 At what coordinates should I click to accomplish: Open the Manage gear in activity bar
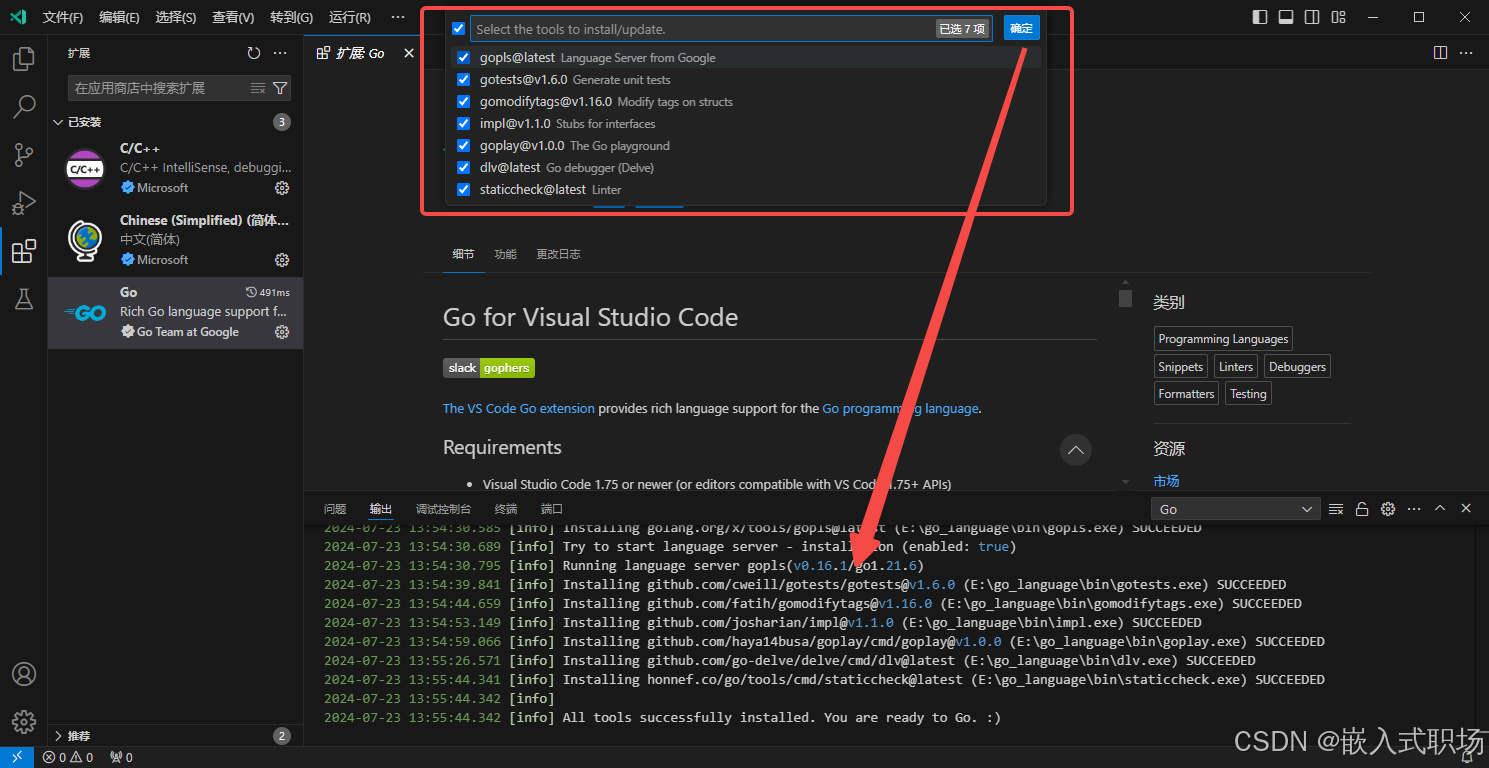(x=23, y=722)
